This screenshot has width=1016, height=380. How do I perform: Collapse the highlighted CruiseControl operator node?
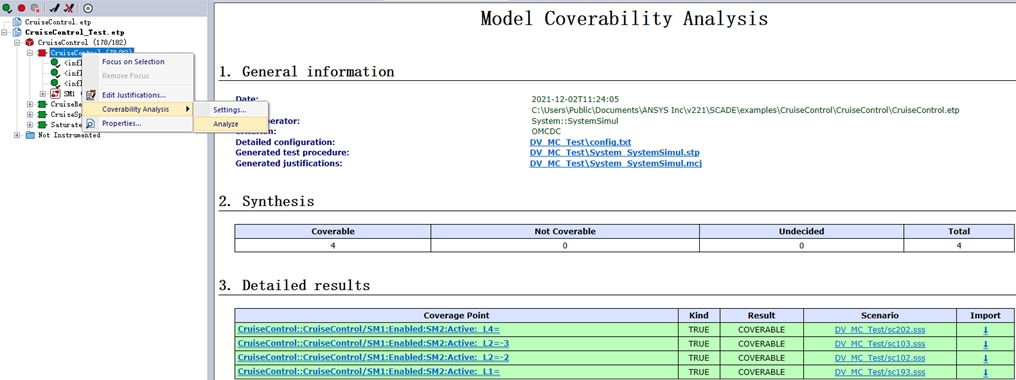tap(30, 53)
